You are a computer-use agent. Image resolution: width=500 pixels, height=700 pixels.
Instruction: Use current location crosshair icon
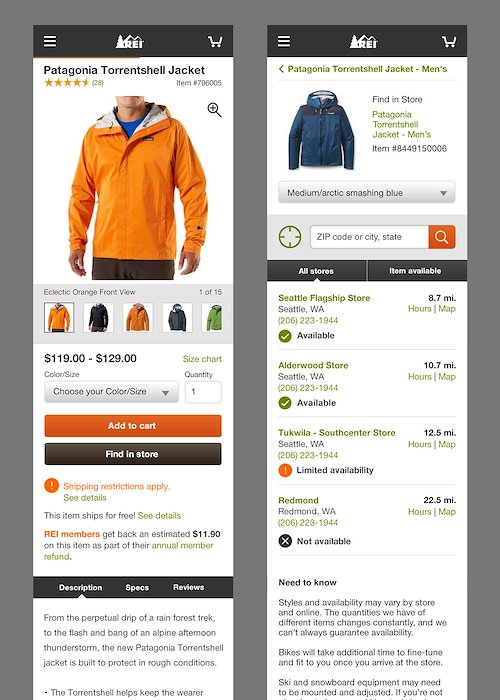pos(290,237)
